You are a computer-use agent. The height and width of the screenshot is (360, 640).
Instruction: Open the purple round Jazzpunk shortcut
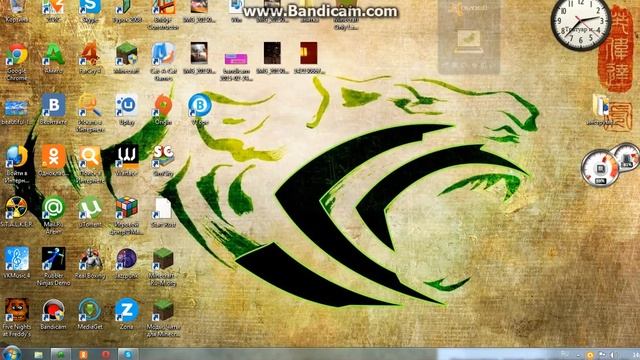click(x=127, y=259)
